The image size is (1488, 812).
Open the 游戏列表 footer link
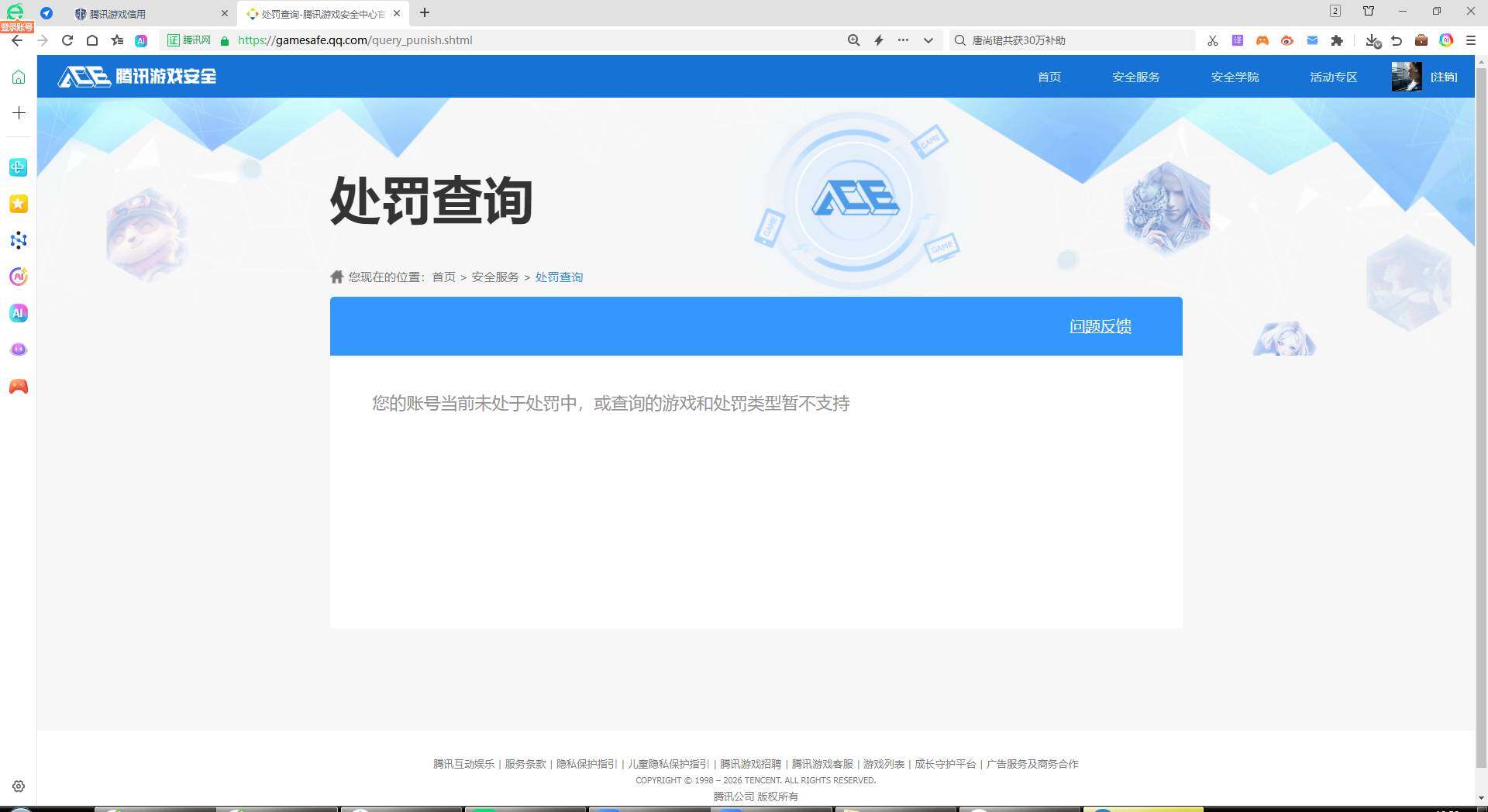point(884,764)
